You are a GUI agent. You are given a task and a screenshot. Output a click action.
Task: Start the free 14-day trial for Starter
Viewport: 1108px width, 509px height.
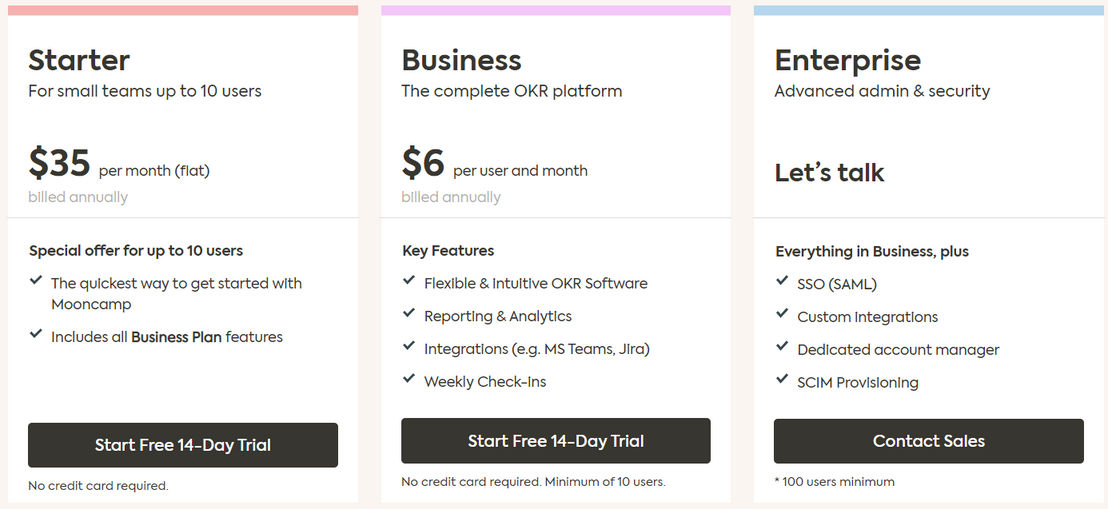[x=183, y=445]
